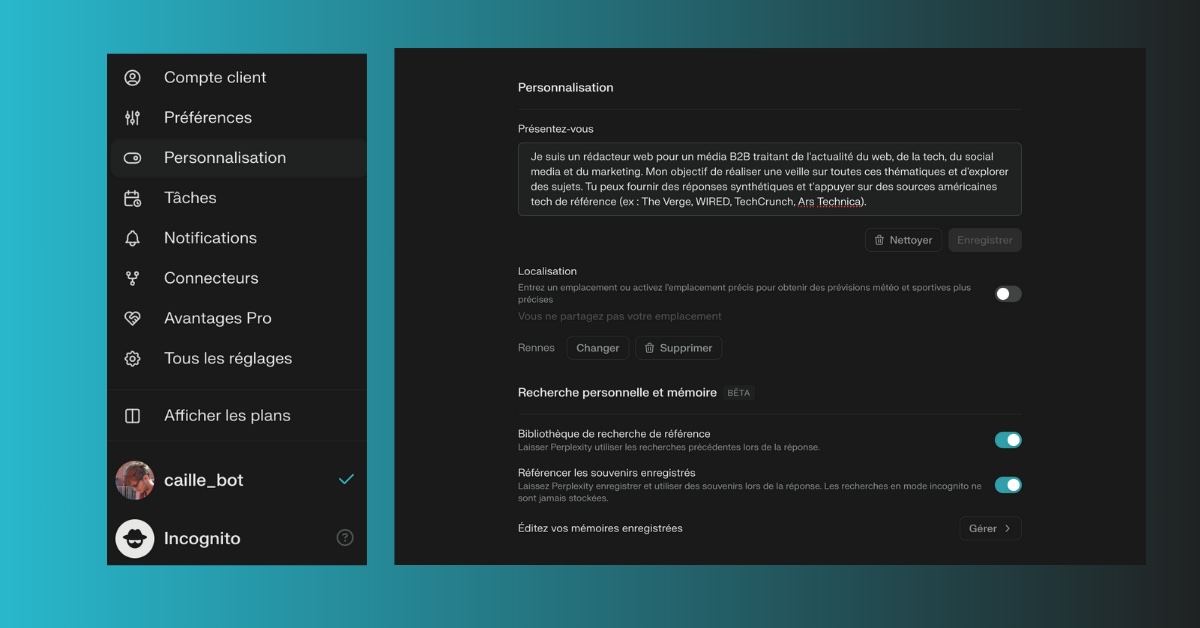Click the checkmark next to caille_bot

click(x=346, y=479)
